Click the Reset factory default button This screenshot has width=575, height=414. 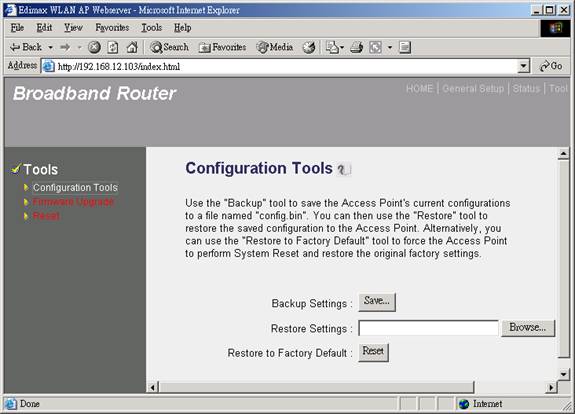pos(373,352)
